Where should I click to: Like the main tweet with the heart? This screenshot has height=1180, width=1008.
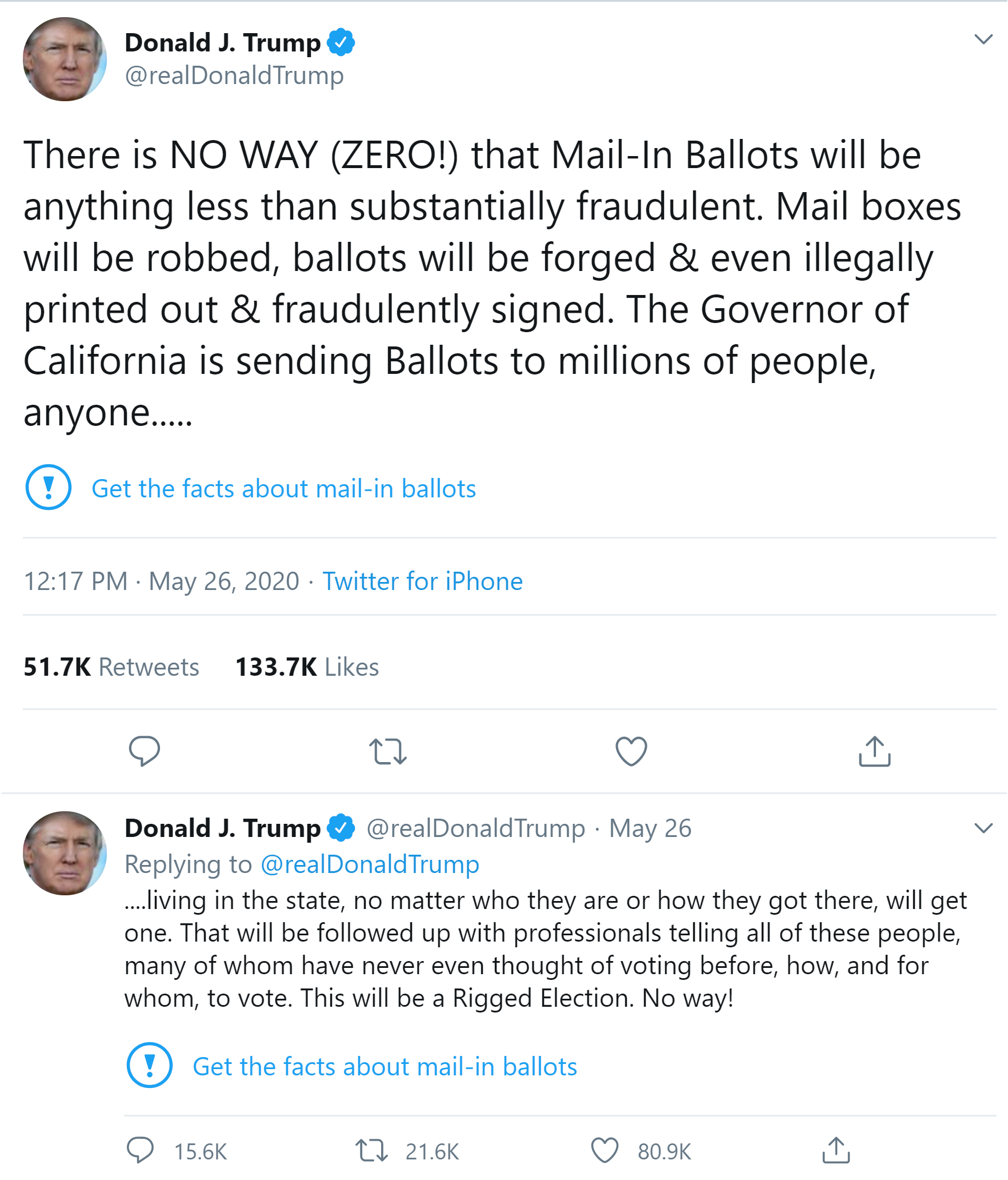(631, 751)
